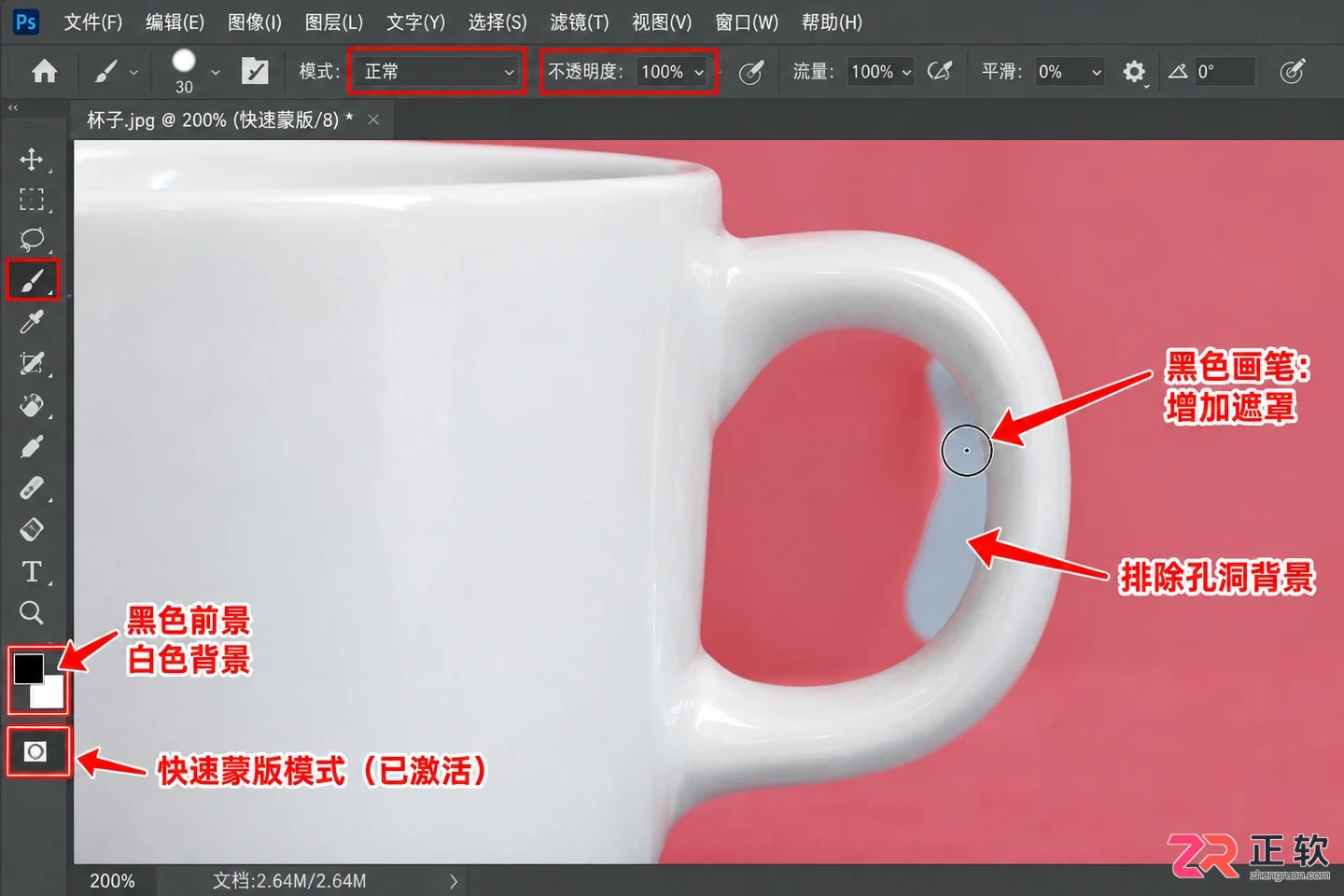Expand the brush preset picker arrow
Image resolution: width=1344 pixels, height=896 pixels.
point(216,72)
